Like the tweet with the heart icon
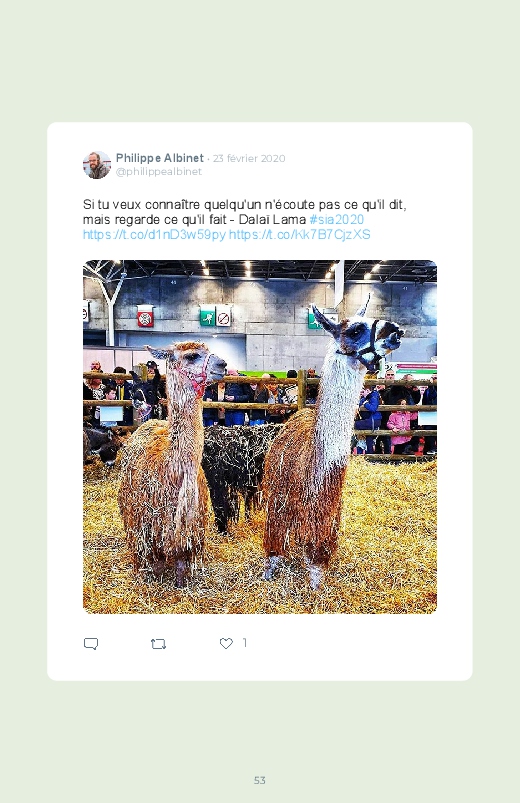The height and width of the screenshot is (803, 520). click(226, 643)
